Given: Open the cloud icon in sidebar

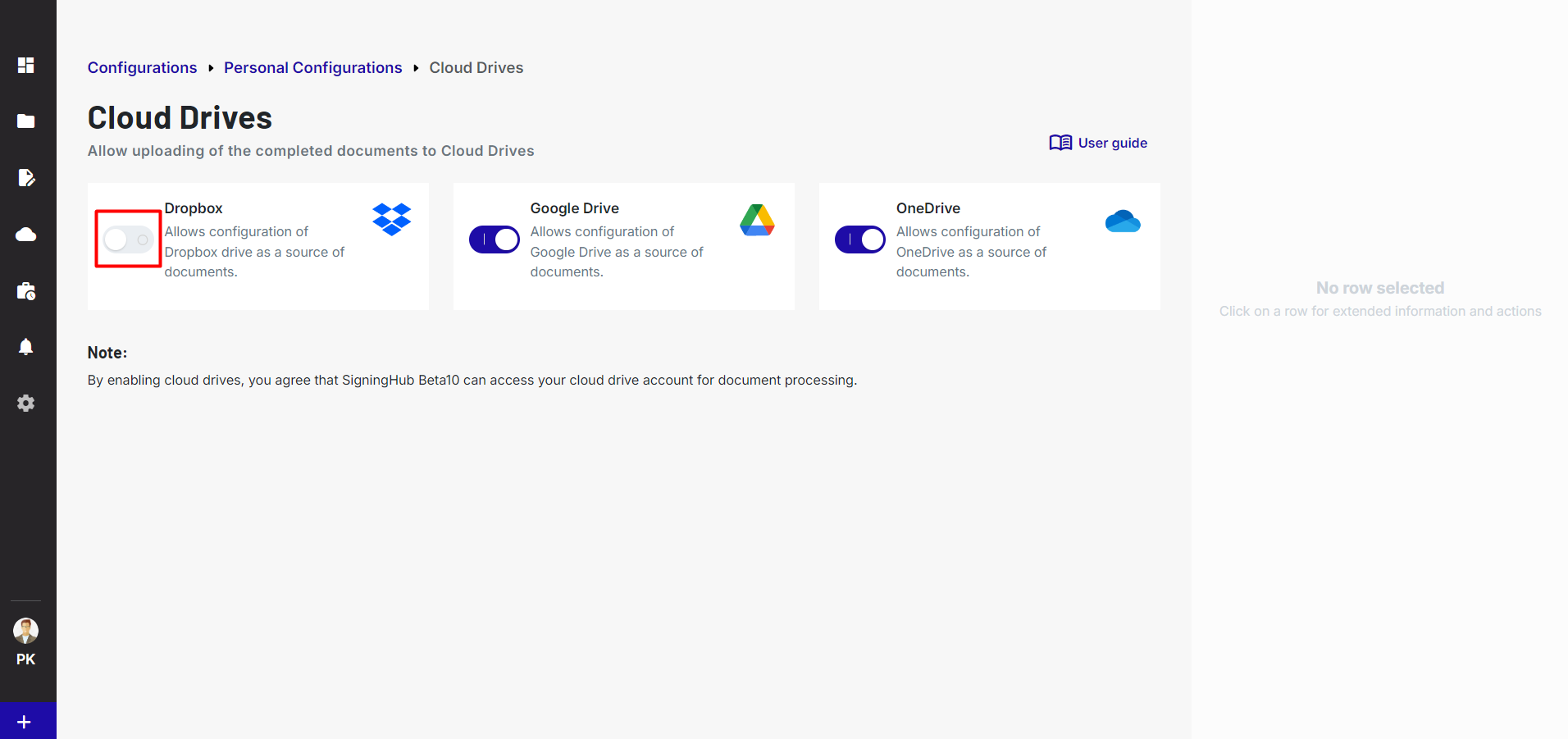Looking at the screenshot, I should pyautogui.click(x=26, y=235).
